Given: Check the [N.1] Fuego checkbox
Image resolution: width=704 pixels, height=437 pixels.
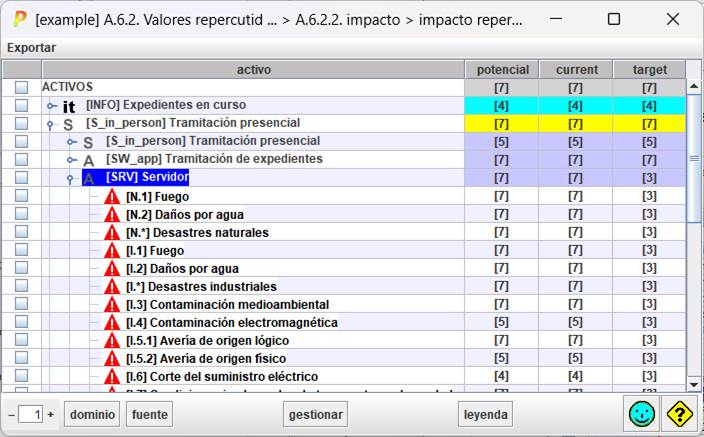Looking at the screenshot, I should [21, 195].
